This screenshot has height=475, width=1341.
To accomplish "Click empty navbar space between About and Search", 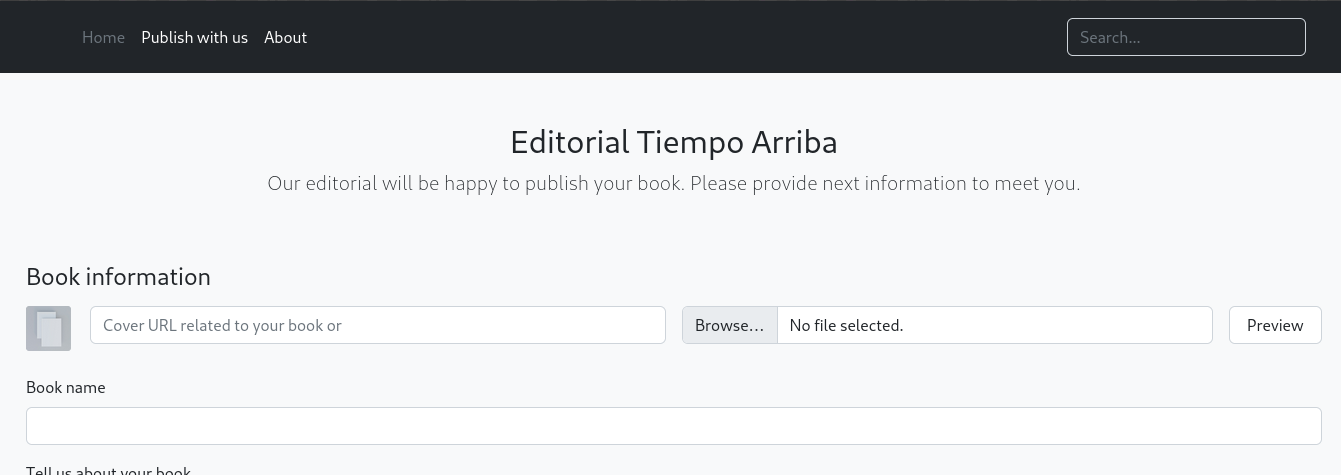I will [x=680, y=37].
